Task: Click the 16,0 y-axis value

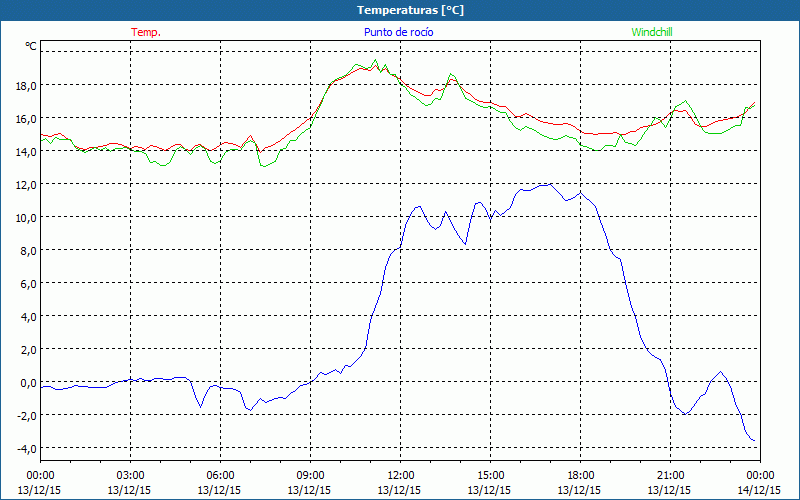Action: (x=26, y=119)
